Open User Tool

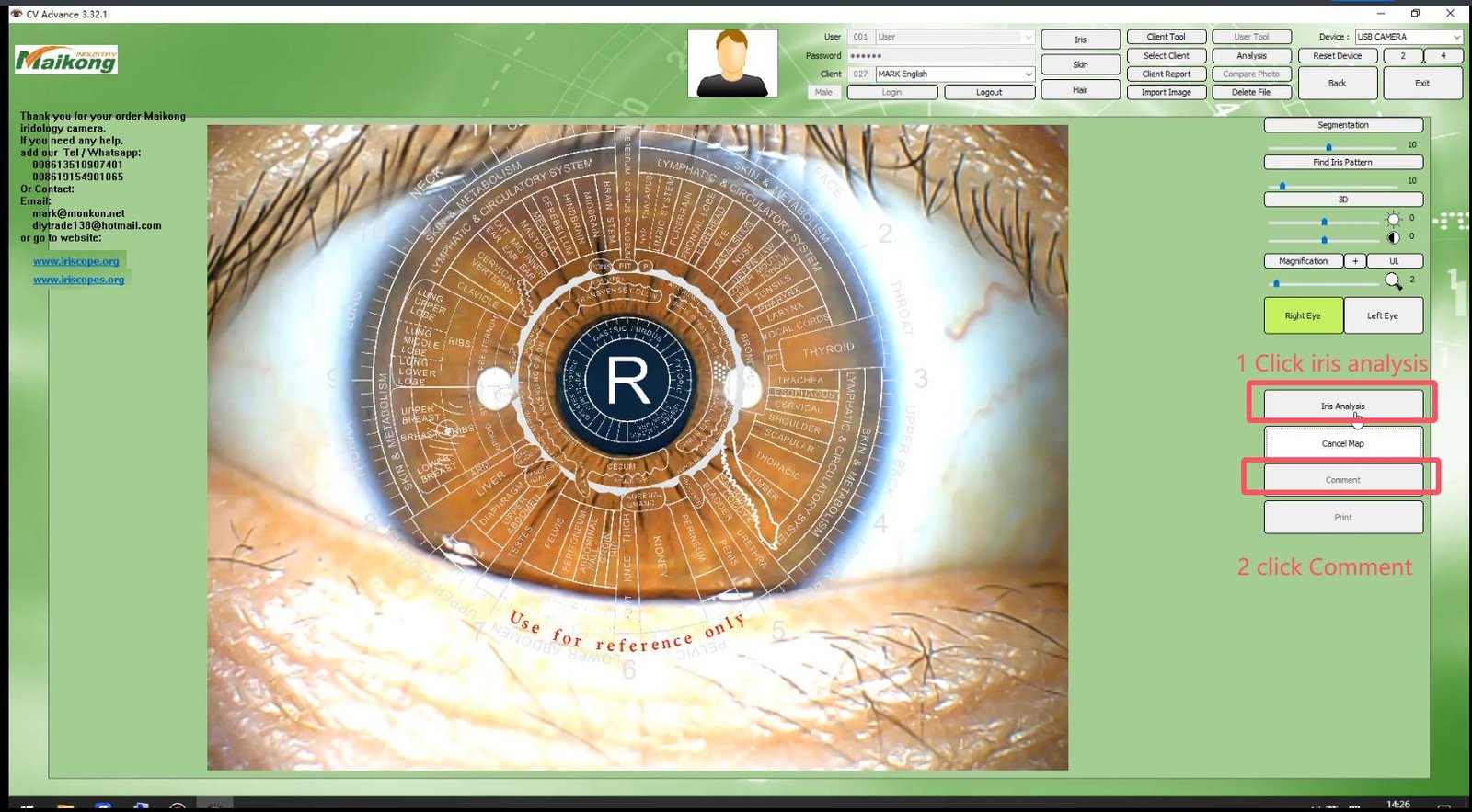[1251, 37]
